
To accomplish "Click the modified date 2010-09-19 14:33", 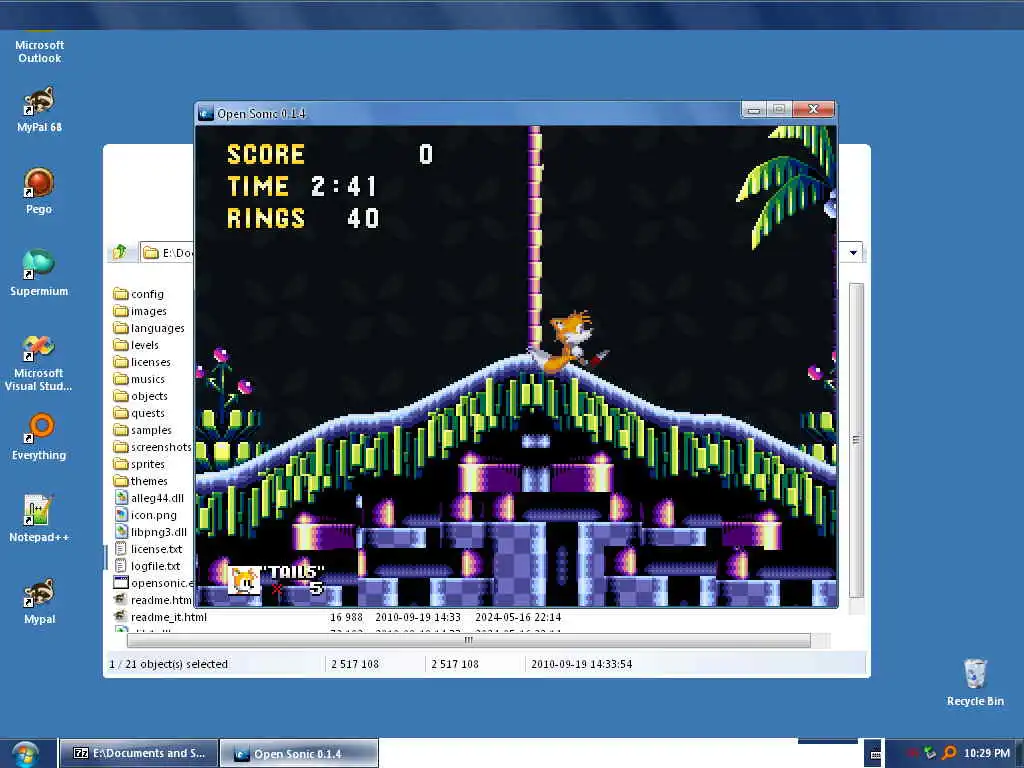I will tap(418, 617).
